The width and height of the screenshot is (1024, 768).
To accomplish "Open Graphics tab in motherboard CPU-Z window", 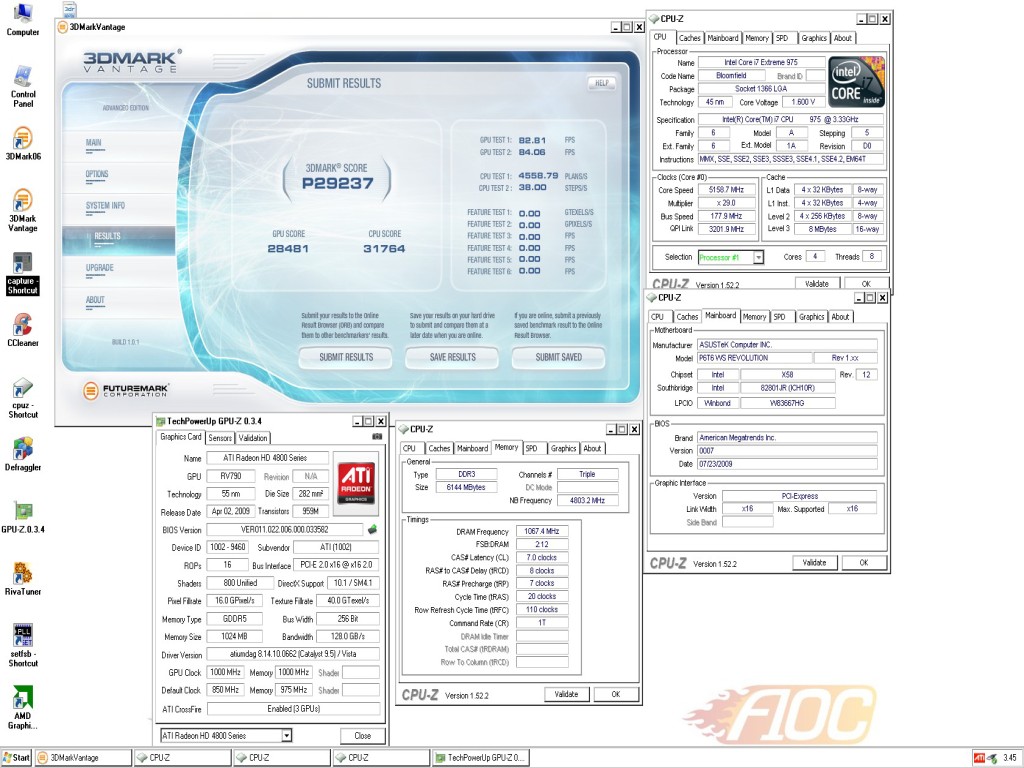I will 811,317.
